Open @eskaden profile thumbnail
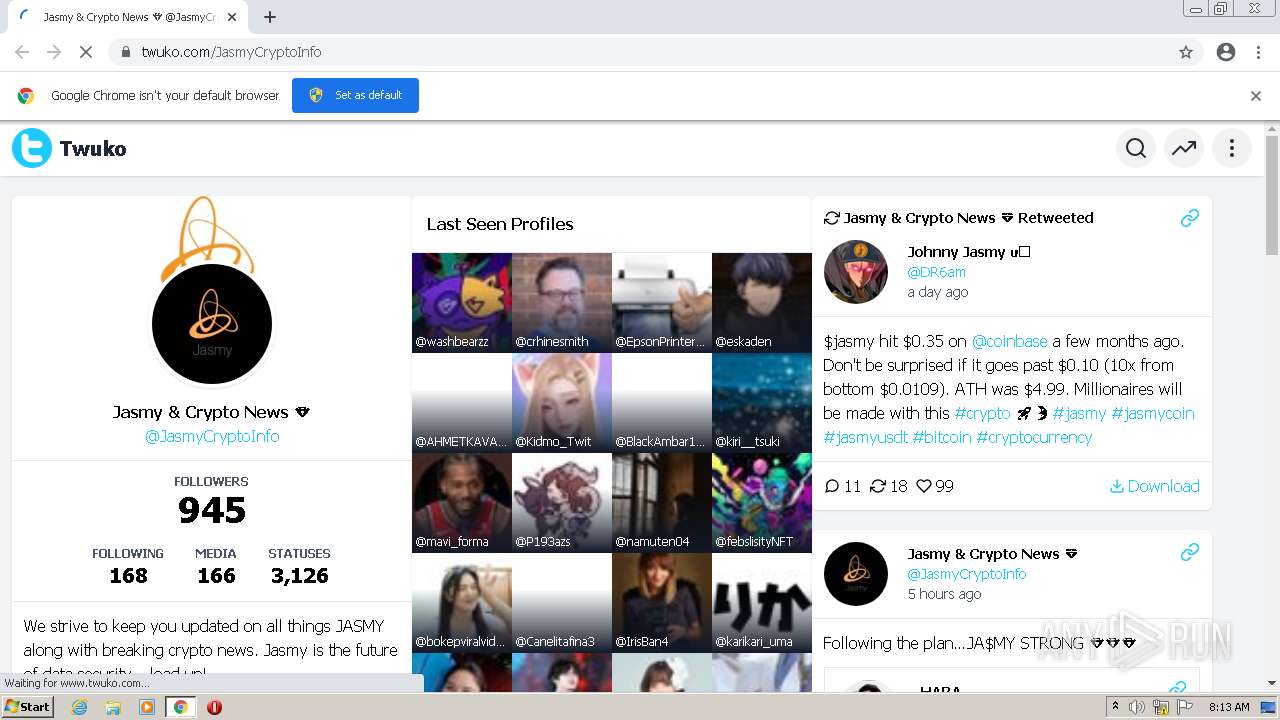Viewport: 1280px width, 720px height. click(x=762, y=303)
